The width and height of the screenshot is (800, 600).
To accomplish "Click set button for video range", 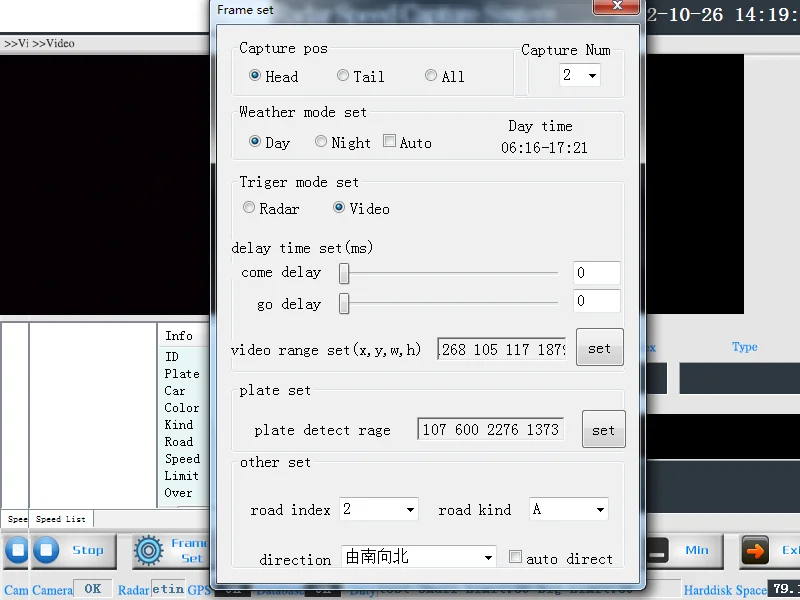I will point(599,348).
